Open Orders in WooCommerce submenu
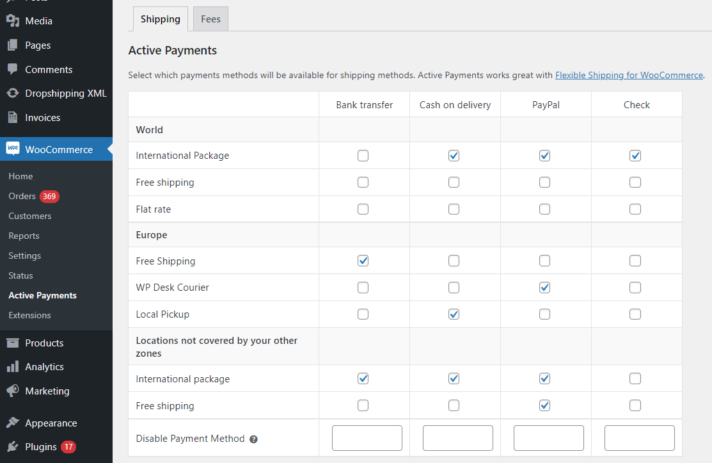 22,196
